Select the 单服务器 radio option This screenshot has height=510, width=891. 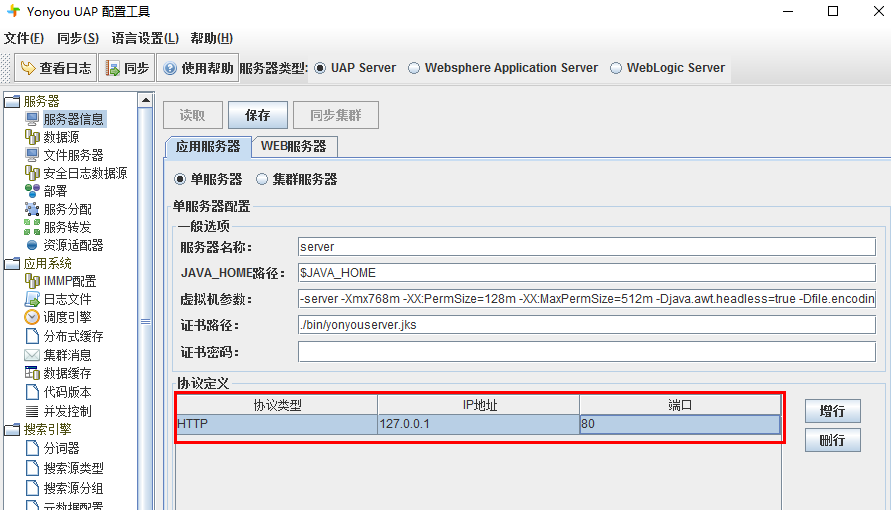(180, 179)
